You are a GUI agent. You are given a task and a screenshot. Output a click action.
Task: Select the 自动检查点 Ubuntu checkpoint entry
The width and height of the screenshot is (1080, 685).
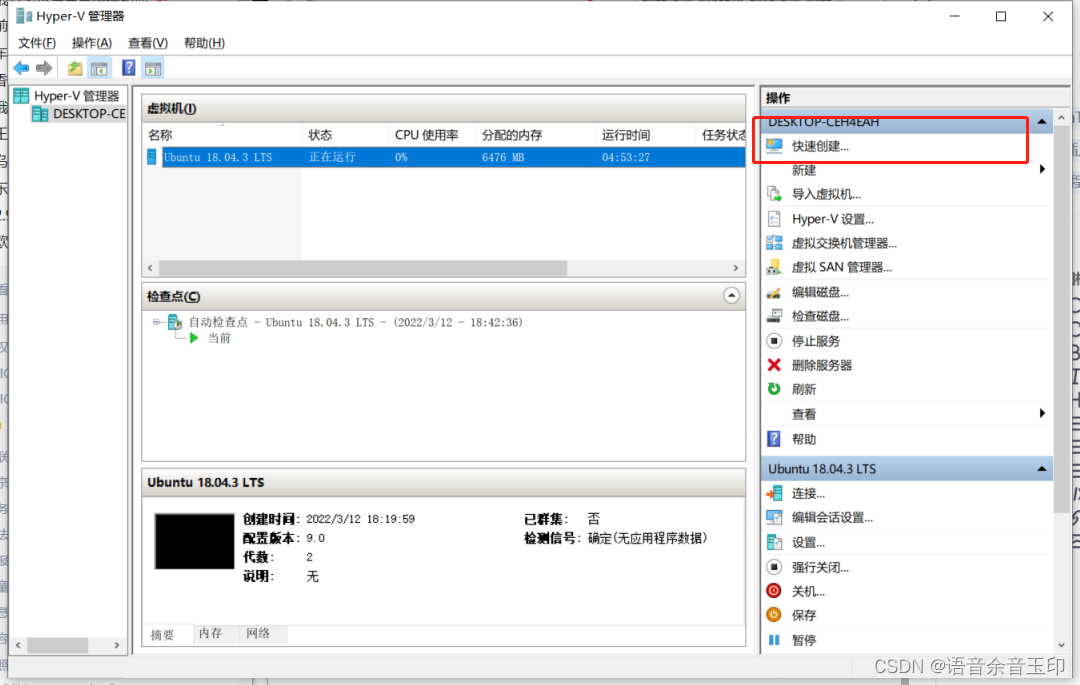click(355, 322)
